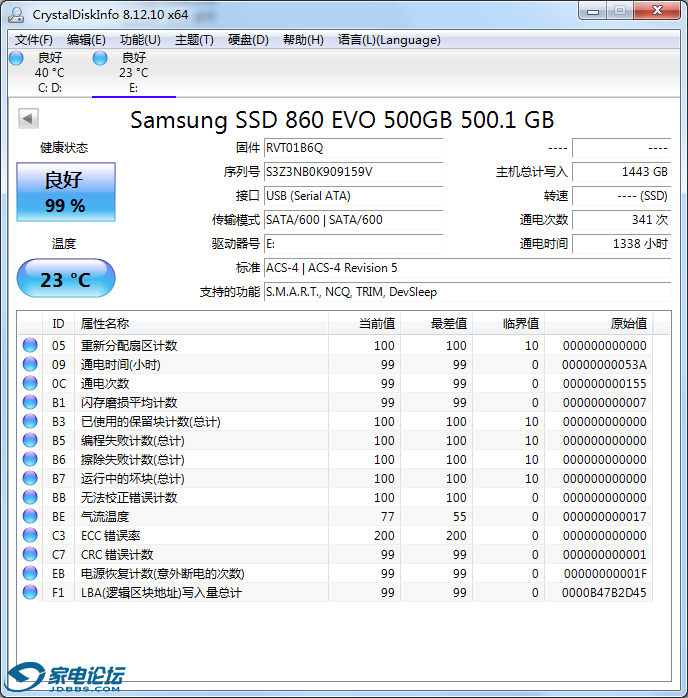Select the 通电时间(小时) attribute row
Image resolution: width=688 pixels, height=698 pixels.
tap(336, 364)
